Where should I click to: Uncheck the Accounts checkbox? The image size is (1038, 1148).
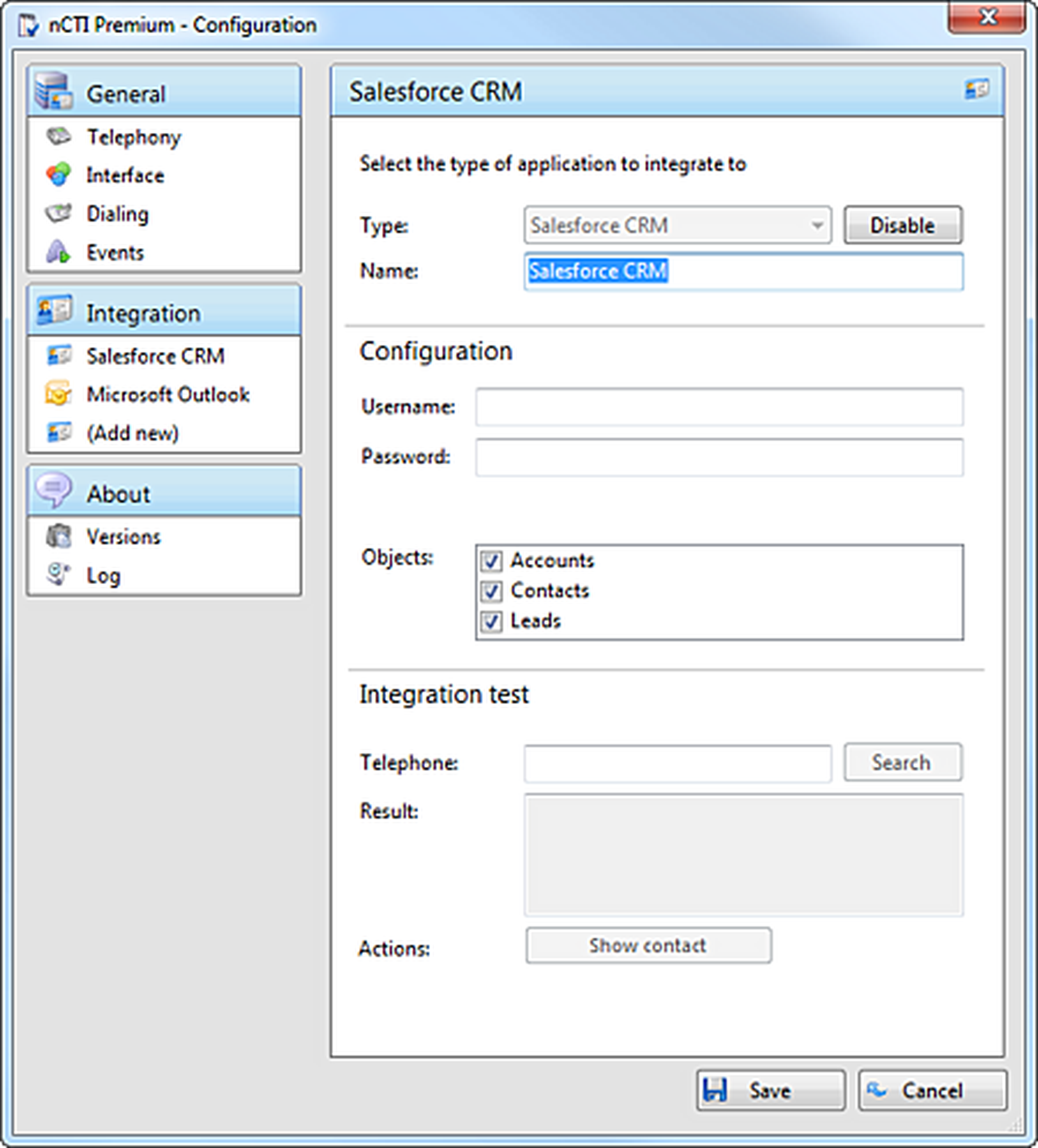[491, 561]
